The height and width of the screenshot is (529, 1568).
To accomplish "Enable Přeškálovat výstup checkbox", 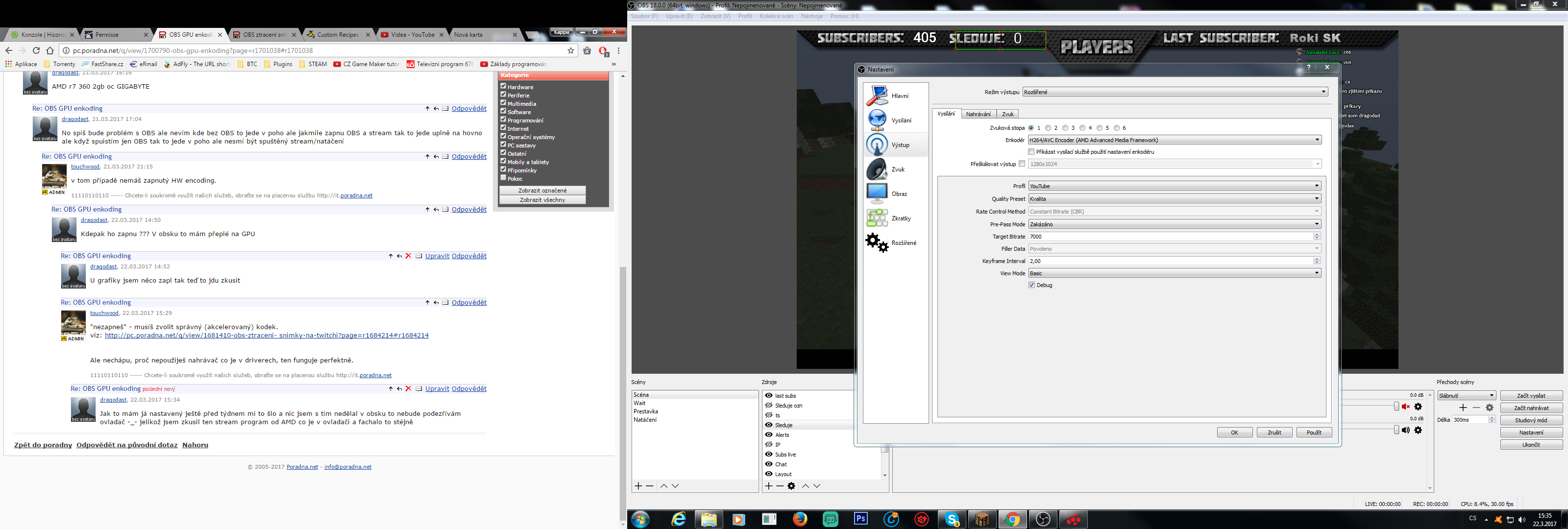I will pyautogui.click(x=1022, y=164).
